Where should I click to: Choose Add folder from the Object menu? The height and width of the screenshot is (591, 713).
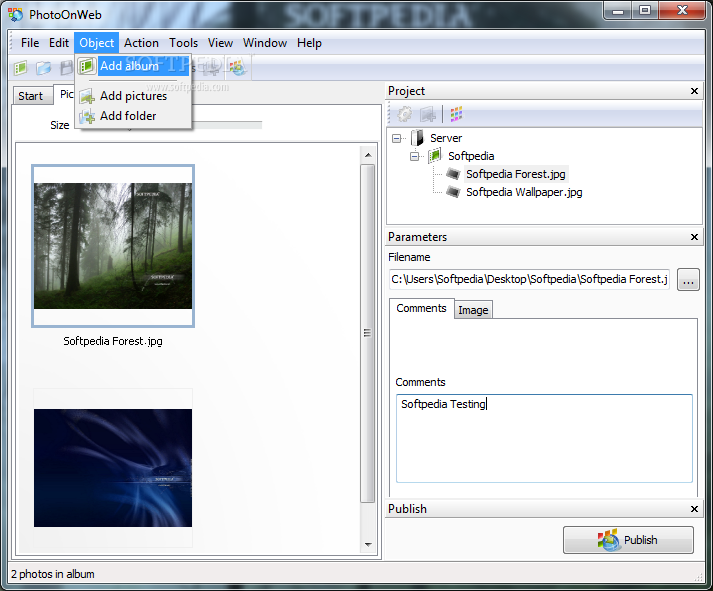[133, 116]
